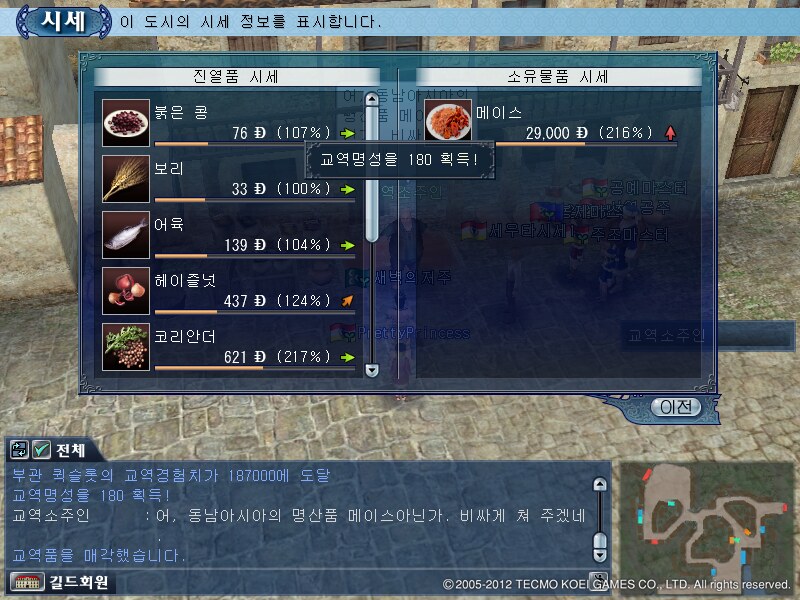Open the guild member (길드회원) building icon
This screenshot has height=600, width=800.
[x=28, y=582]
